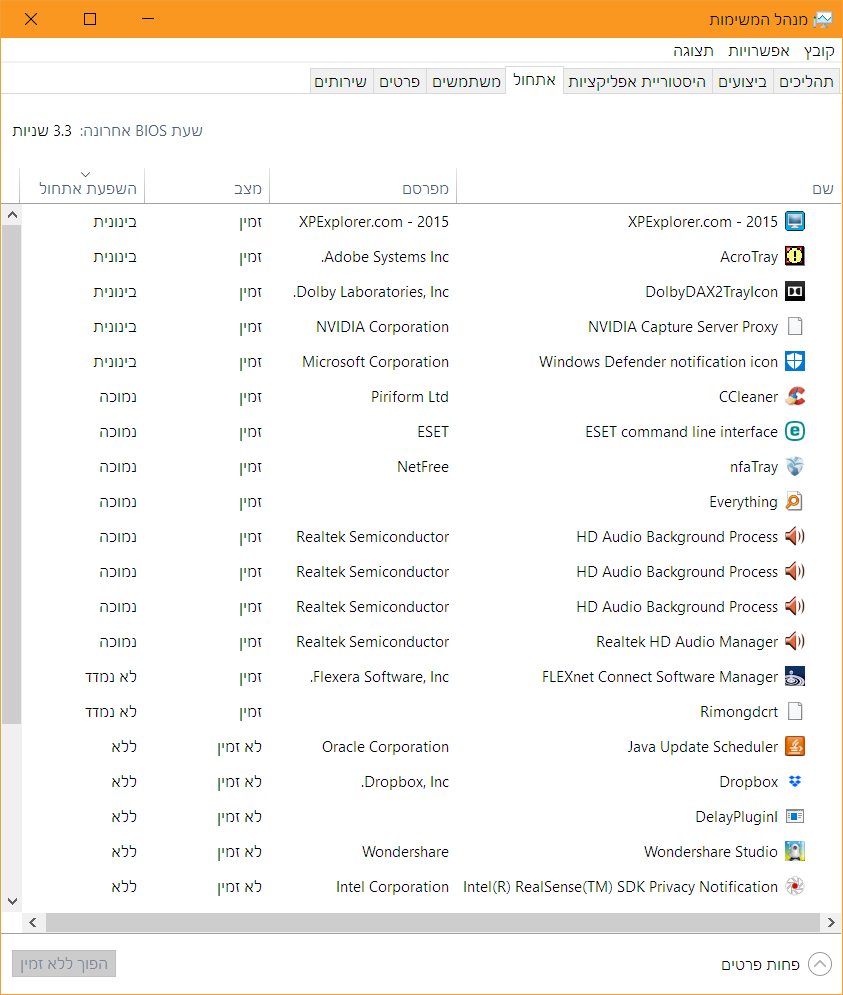Click the horizontal scrollbar right arrow
The image size is (843, 995).
(x=831, y=923)
